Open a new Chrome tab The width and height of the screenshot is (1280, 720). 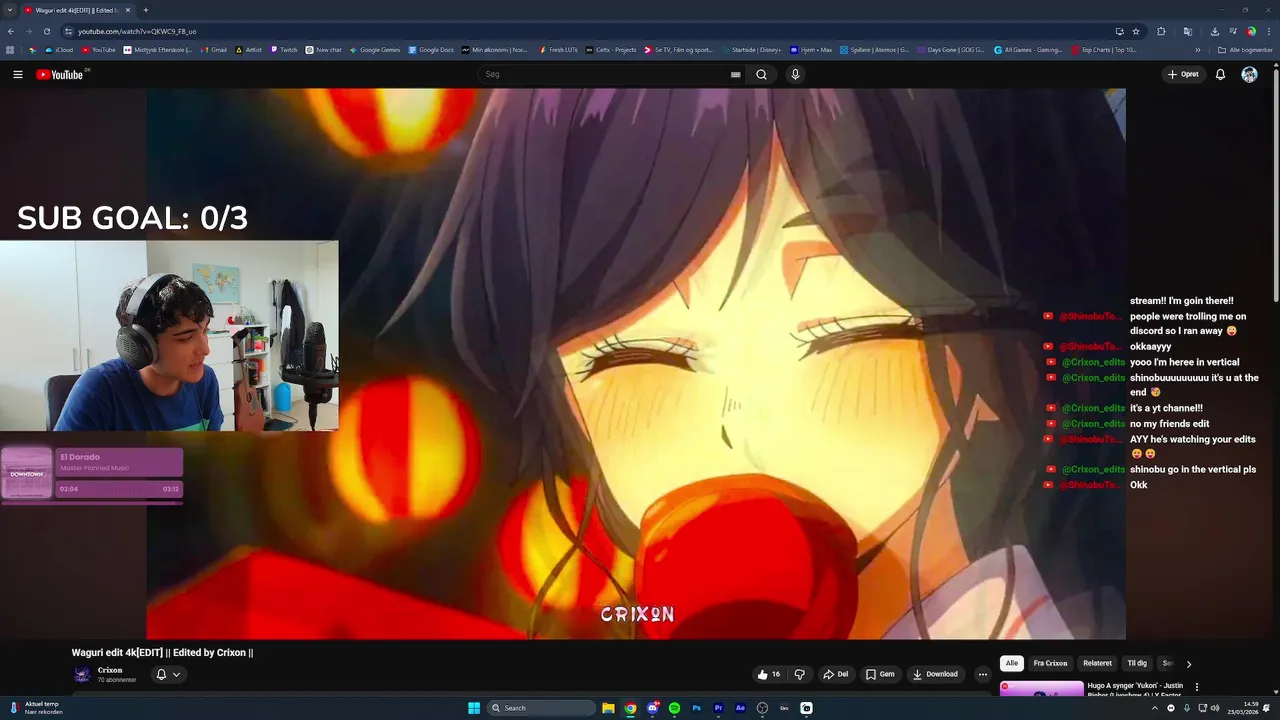146,10
